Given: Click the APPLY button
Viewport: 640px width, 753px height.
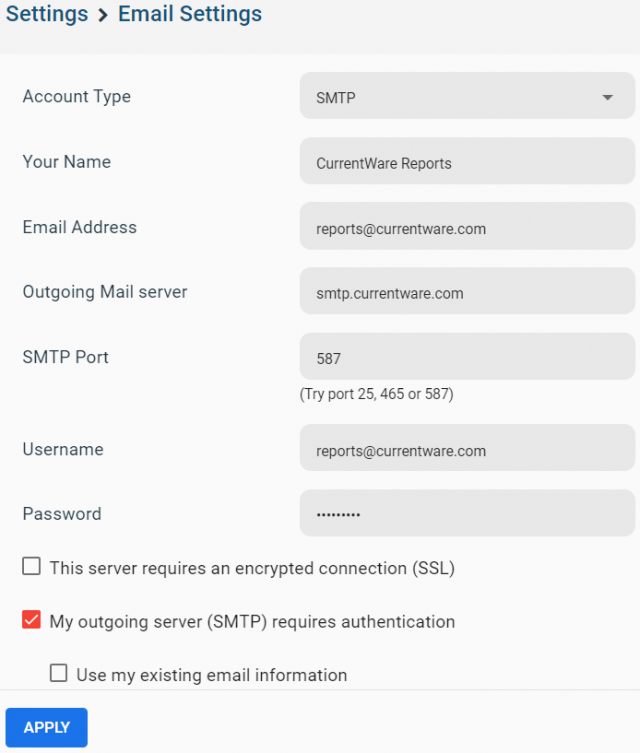Looking at the screenshot, I should coord(47,727).
